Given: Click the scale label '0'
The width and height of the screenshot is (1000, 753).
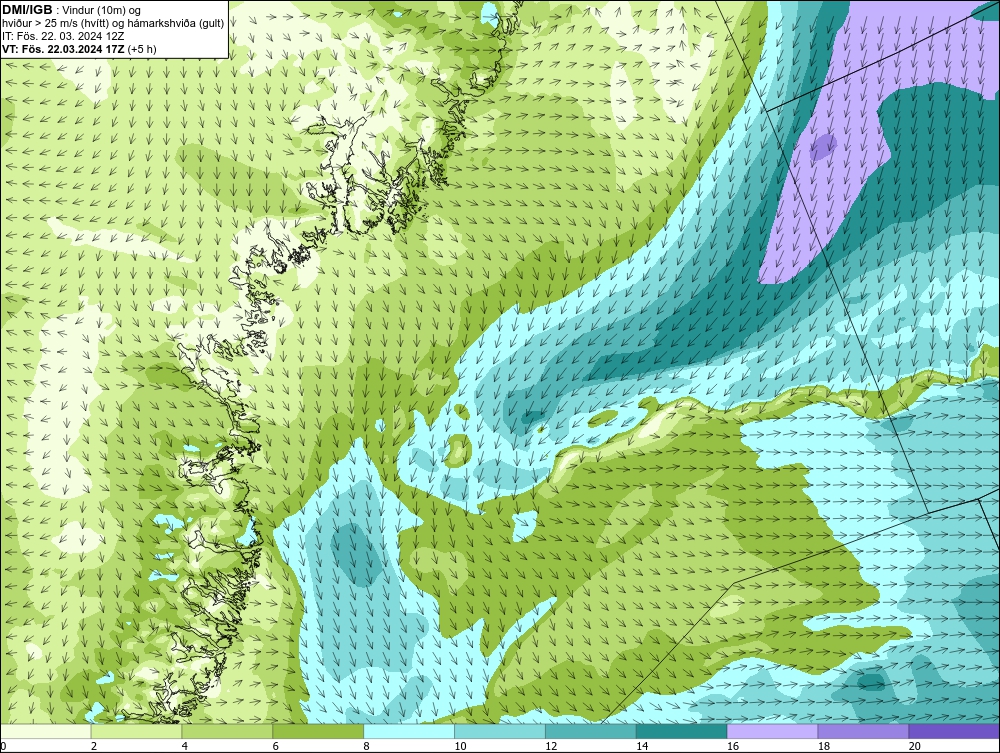Looking at the screenshot, I should tap(3, 746).
